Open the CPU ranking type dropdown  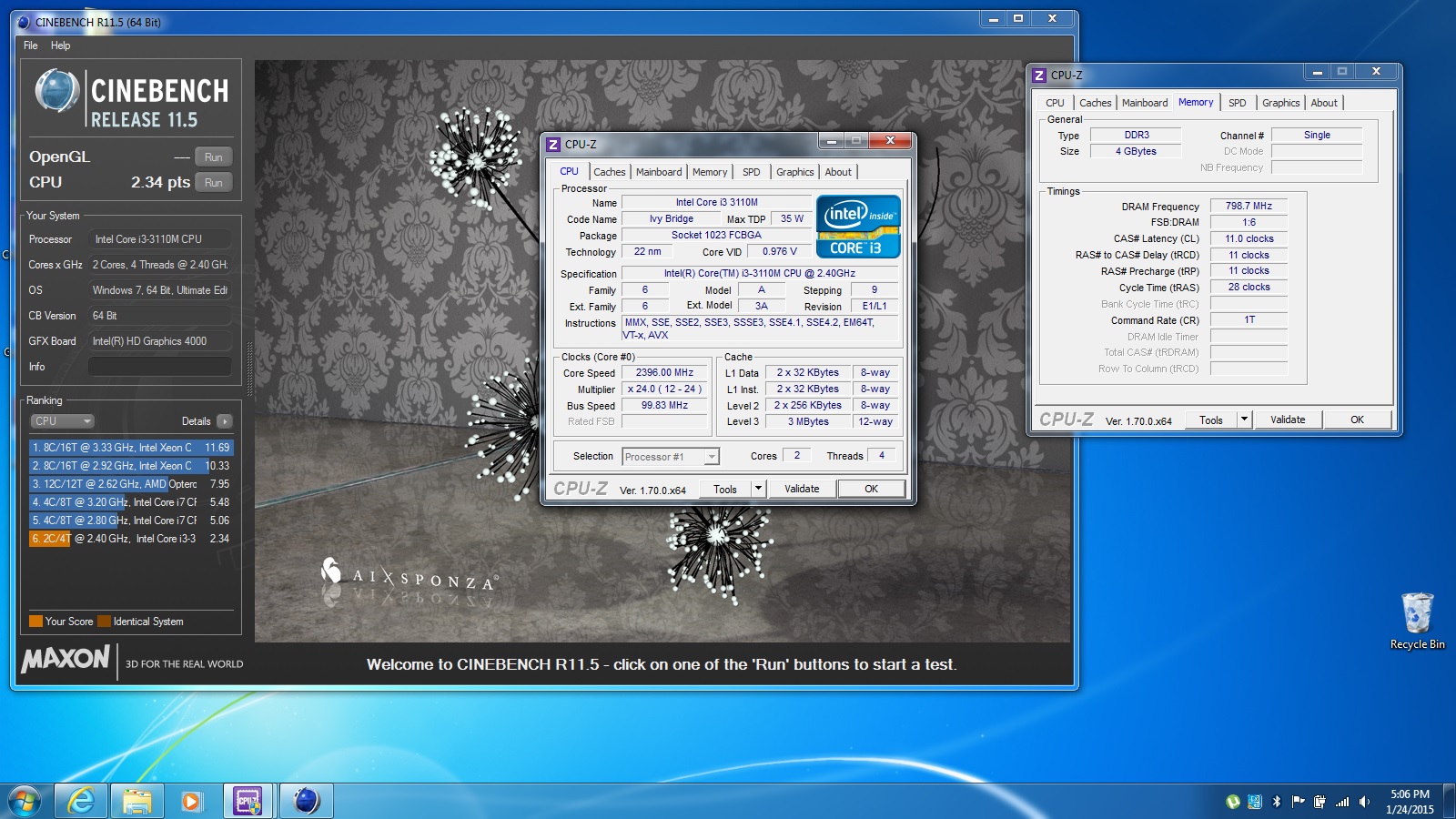coord(63,421)
